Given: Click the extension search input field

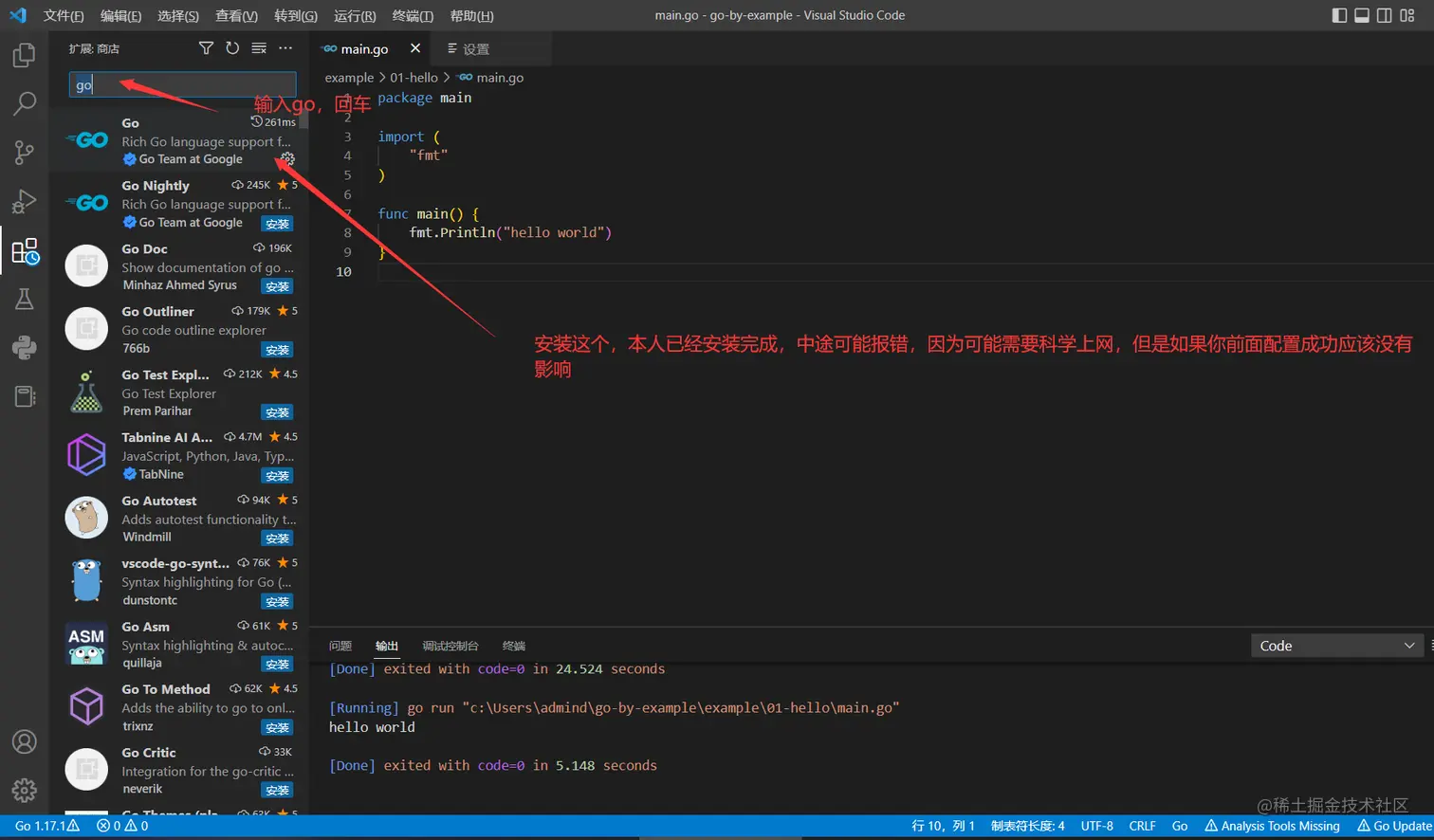Looking at the screenshot, I should (182, 85).
